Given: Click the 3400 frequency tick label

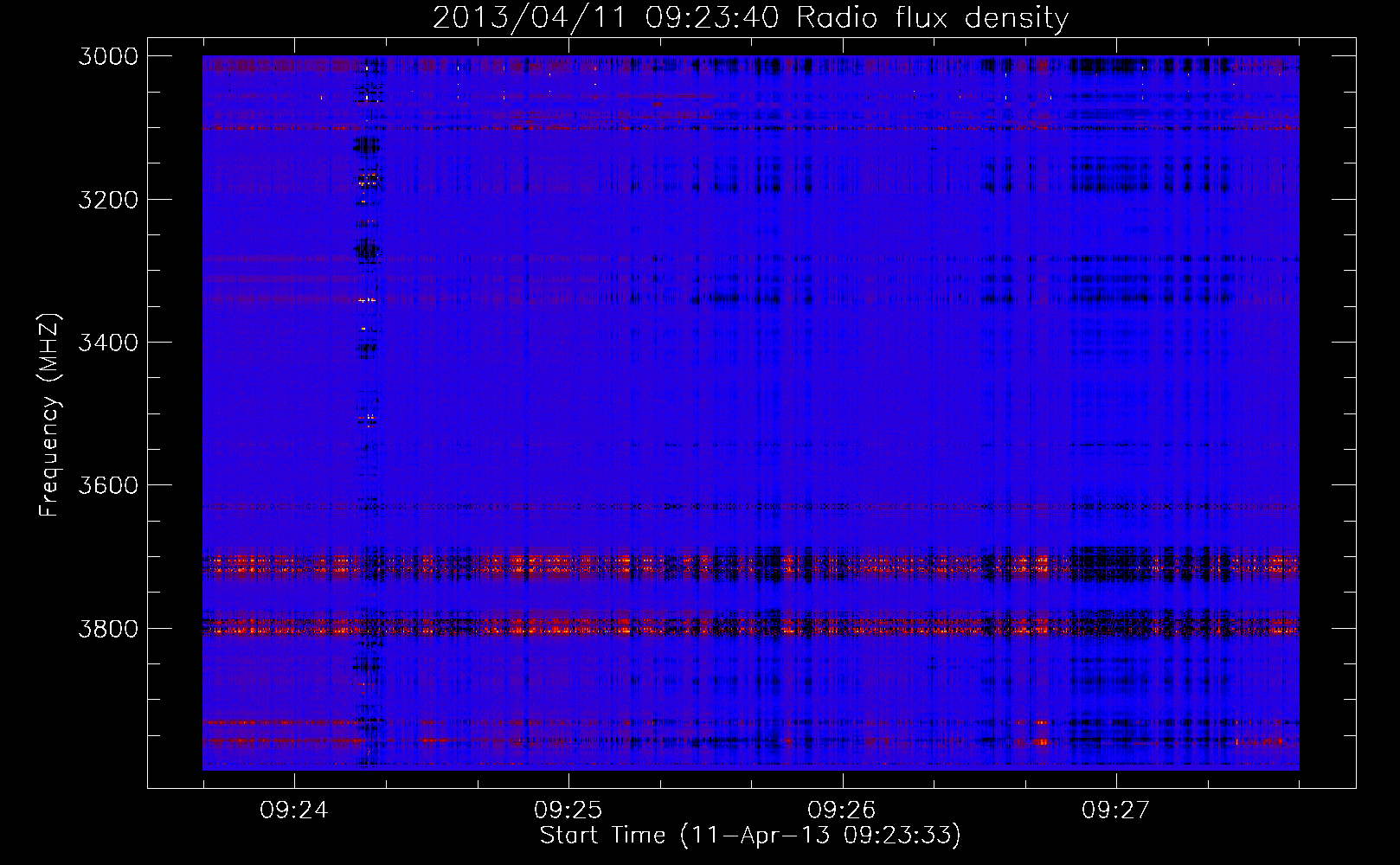Looking at the screenshot, I should (108, 343).
